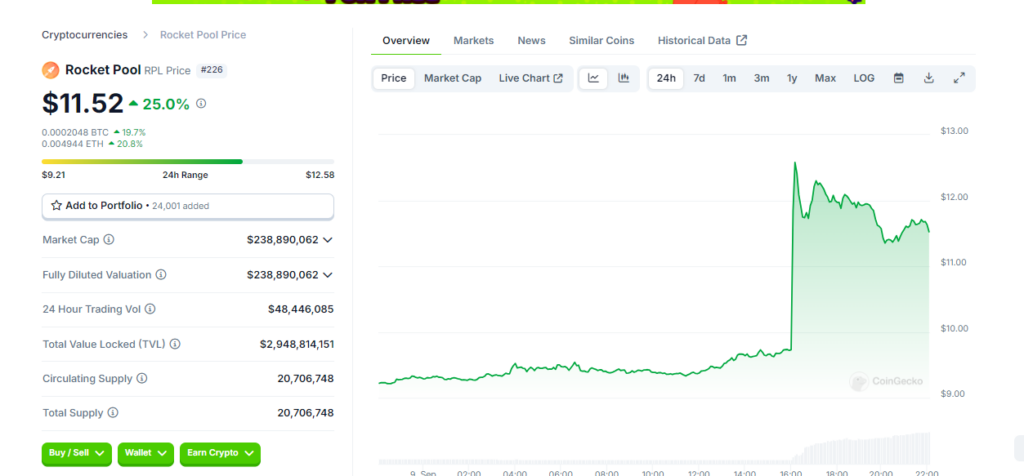Click the info icon beside 25.0% change
The image size is (1024, 476).
click(201, 103)
